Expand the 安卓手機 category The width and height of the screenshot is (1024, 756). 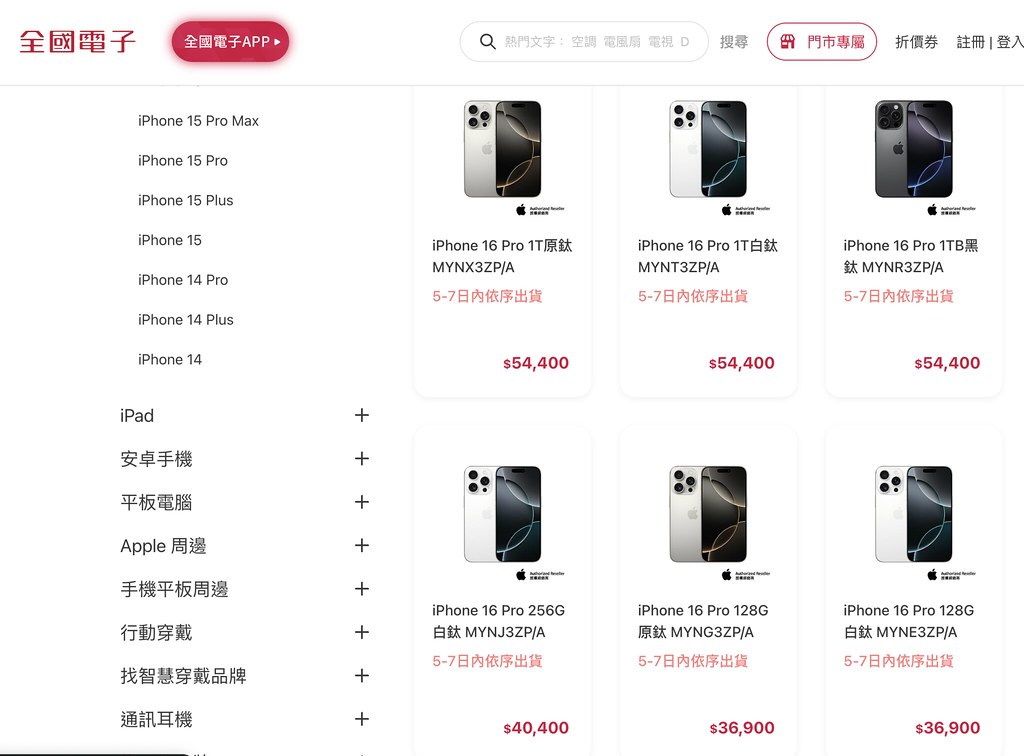[362, 459]
